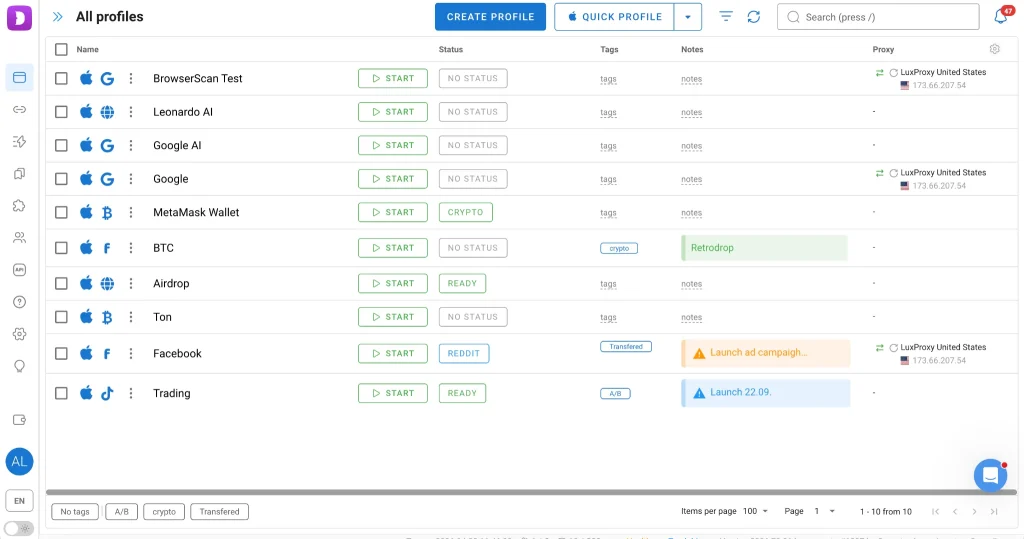
Task: Open the filter icon in top bar
Action: (x=726, y=17)
